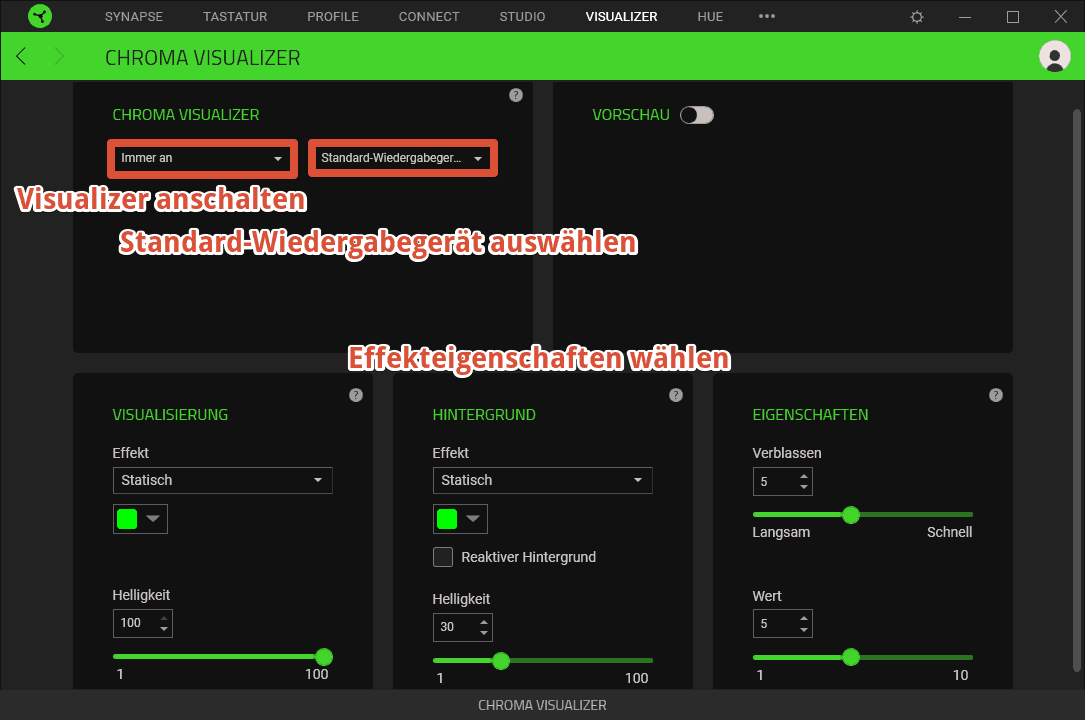This screenshot has height=720, width=1085.
Task: Click the Hintergrund Helligkeit value field
Action: coord(463,627)
